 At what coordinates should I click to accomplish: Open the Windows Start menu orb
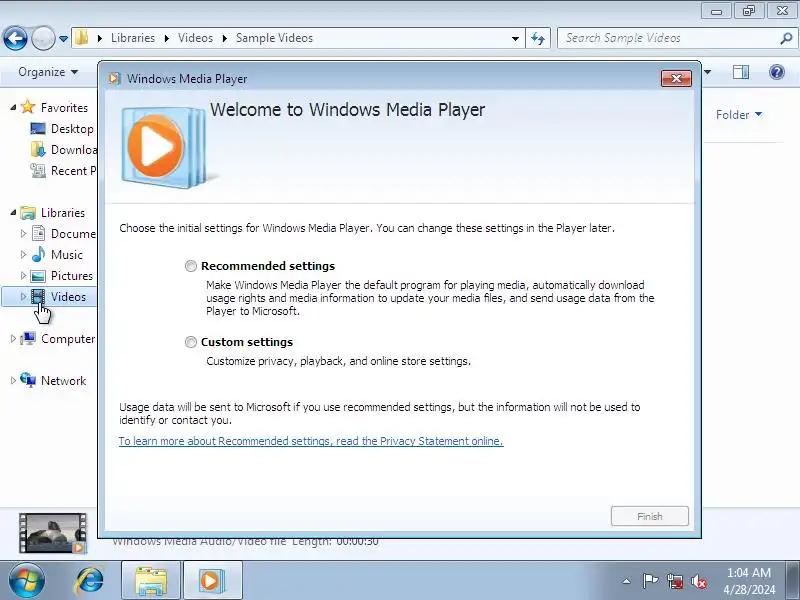click(x=26, y=581)
